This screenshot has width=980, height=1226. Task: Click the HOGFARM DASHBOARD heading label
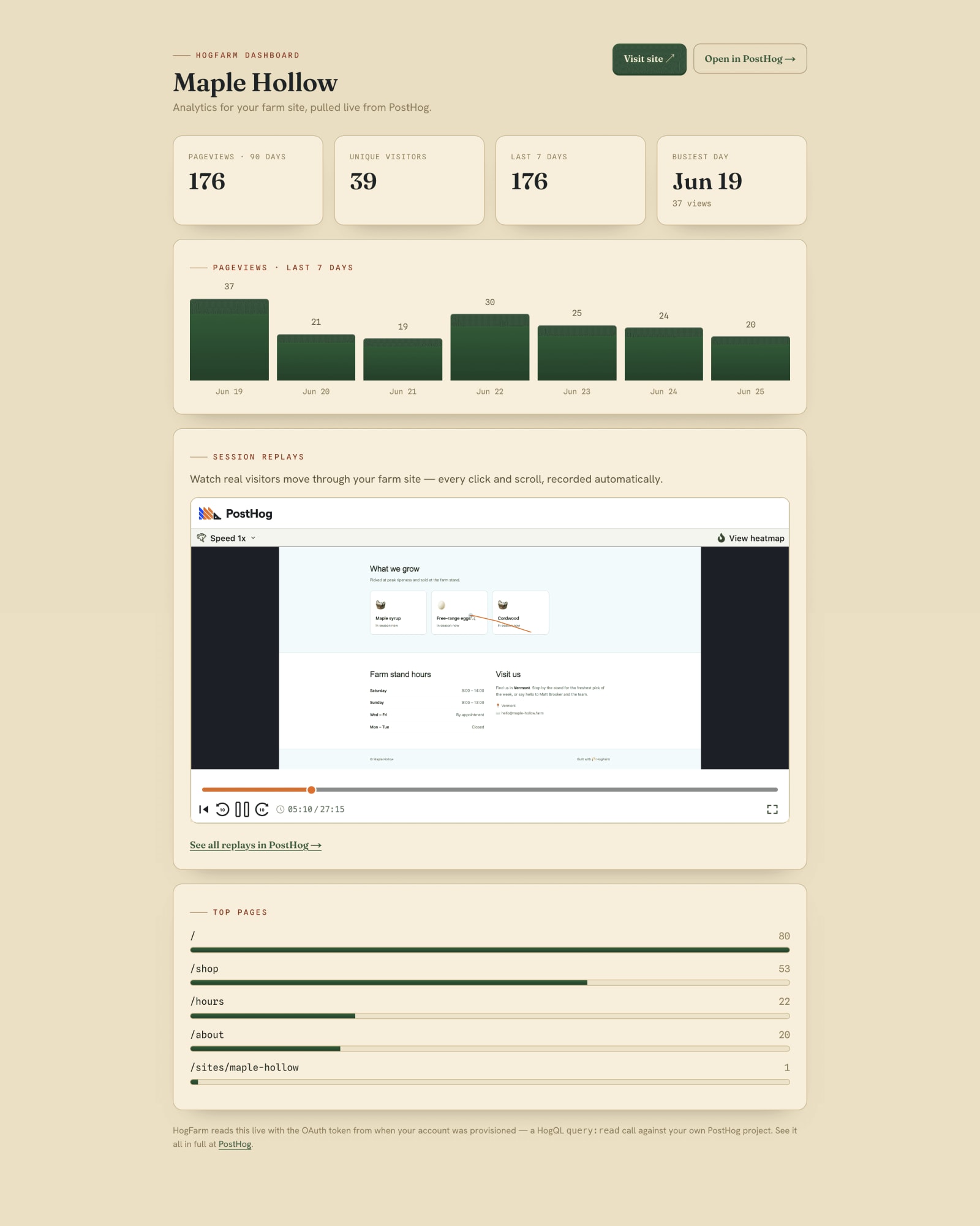(247, 55)
